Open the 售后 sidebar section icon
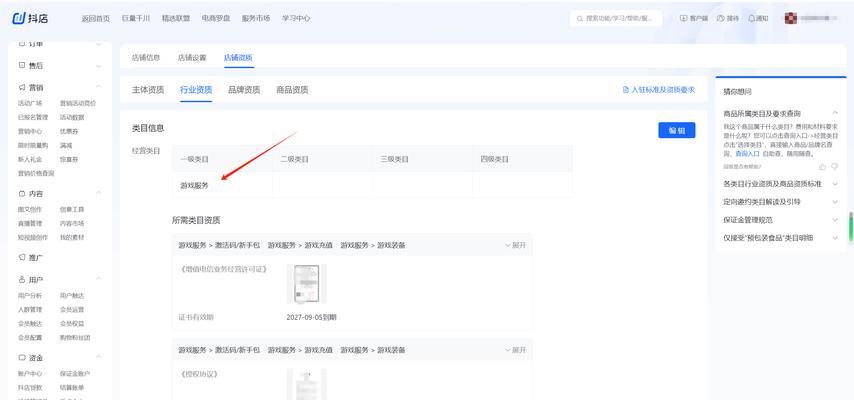The height and width of the screenshot is (400, 854). (x=22, y=65)
